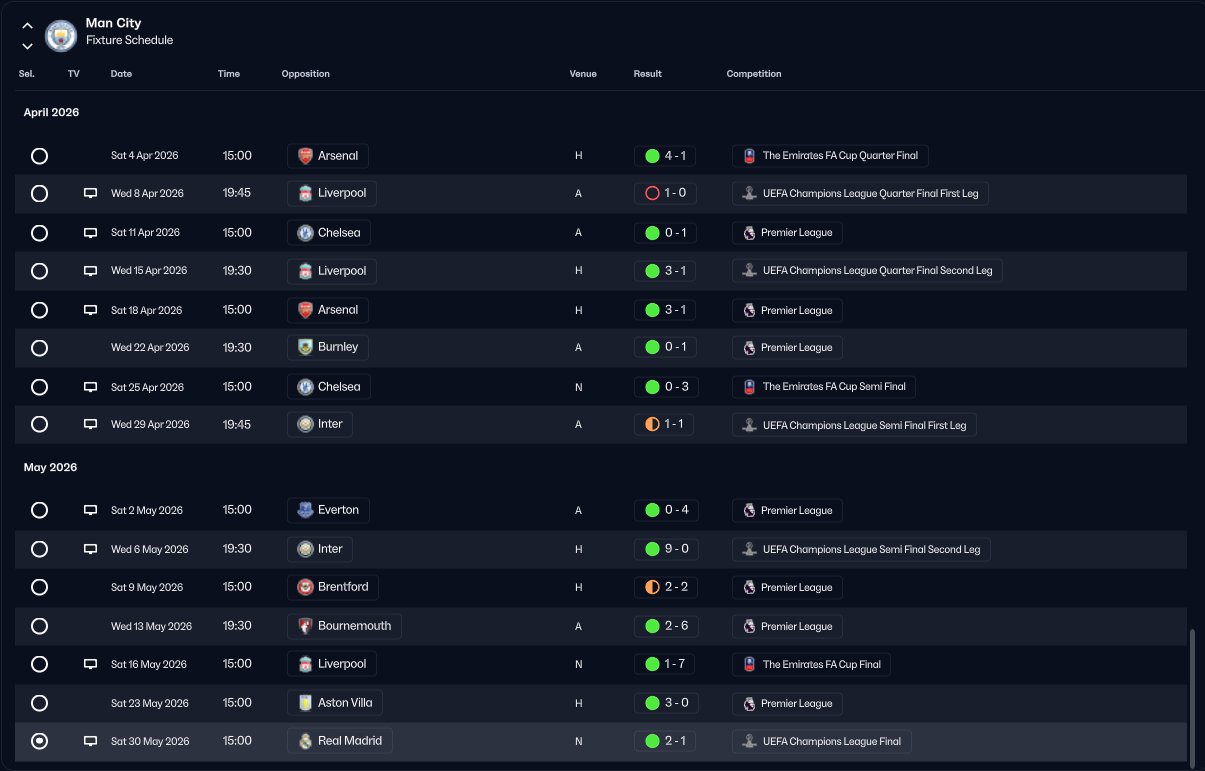Select the Wed 22 Apr Burnley fixture radio

pos(39,348)
